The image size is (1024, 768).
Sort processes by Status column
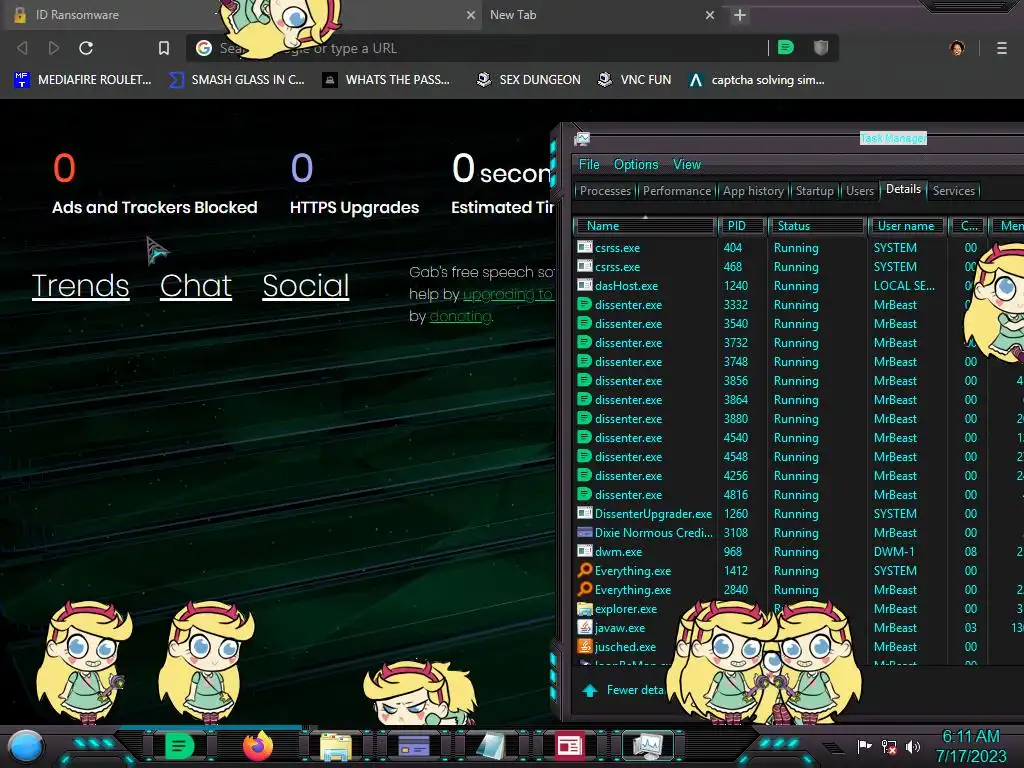pos(816,226)
